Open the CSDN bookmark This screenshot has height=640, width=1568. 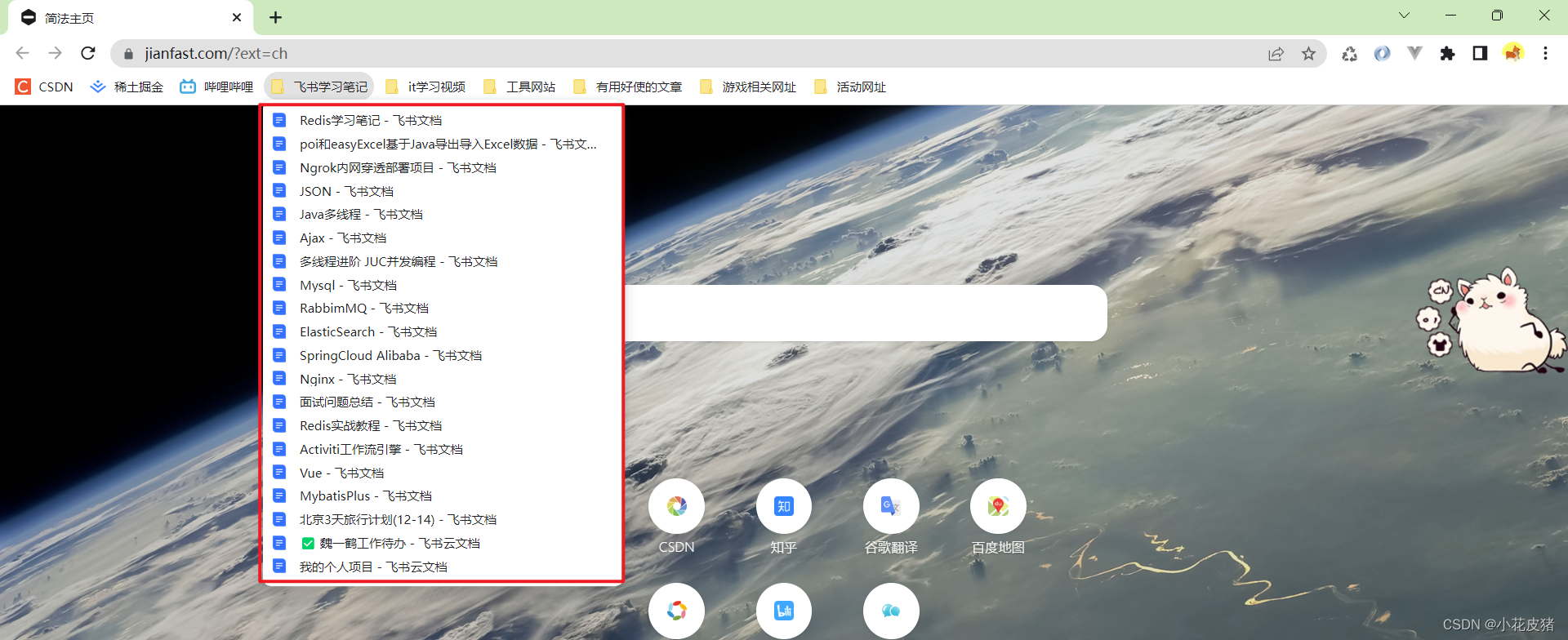coord(45,87)
